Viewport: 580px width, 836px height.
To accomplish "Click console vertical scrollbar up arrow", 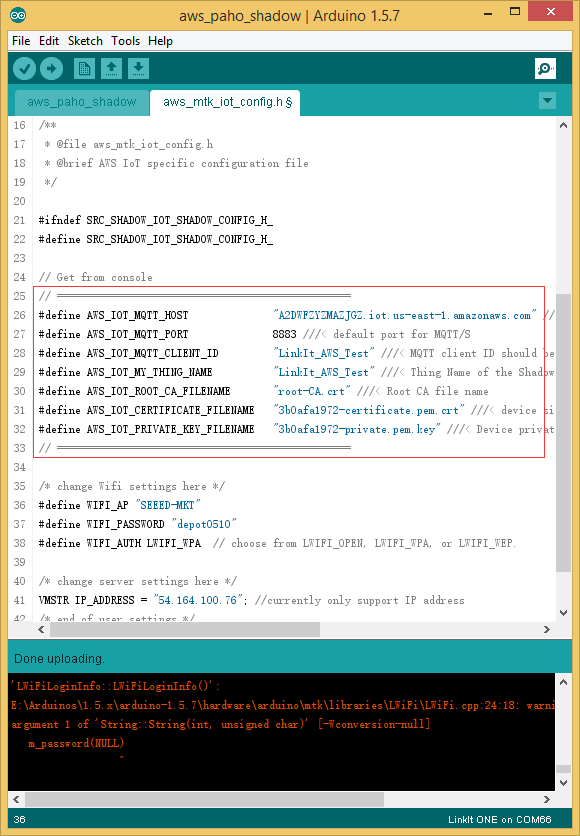I will (563, 682).
